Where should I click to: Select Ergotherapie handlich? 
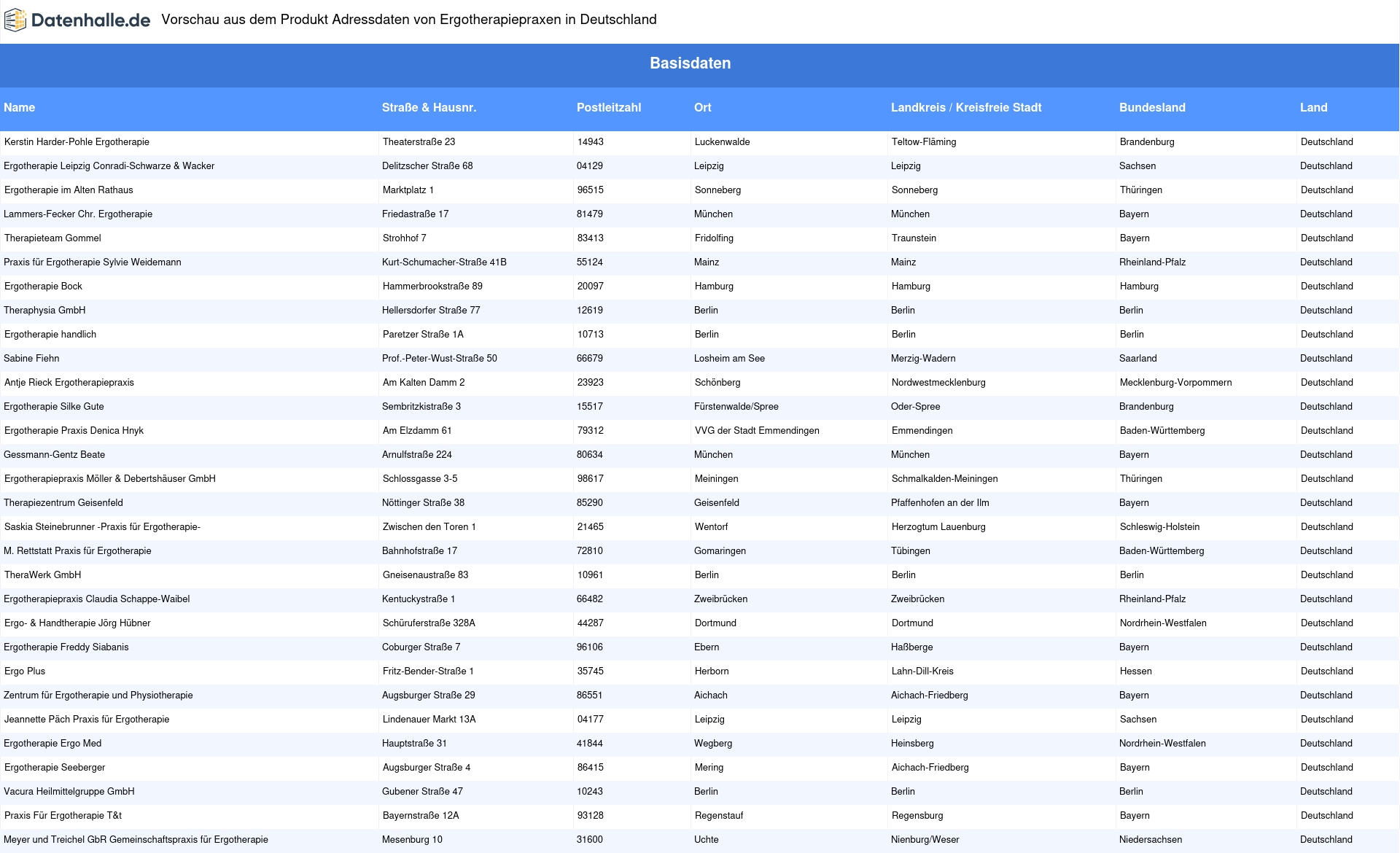pyautogui.click(x=50, y=335)
